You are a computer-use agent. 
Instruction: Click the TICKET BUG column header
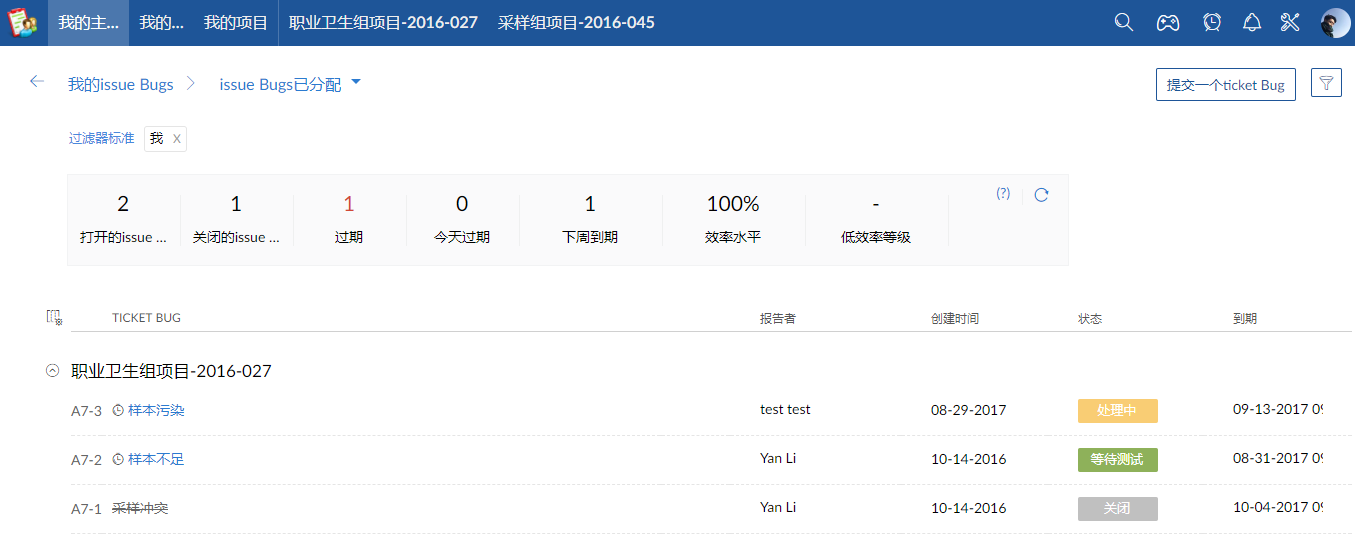pos(146,318)
